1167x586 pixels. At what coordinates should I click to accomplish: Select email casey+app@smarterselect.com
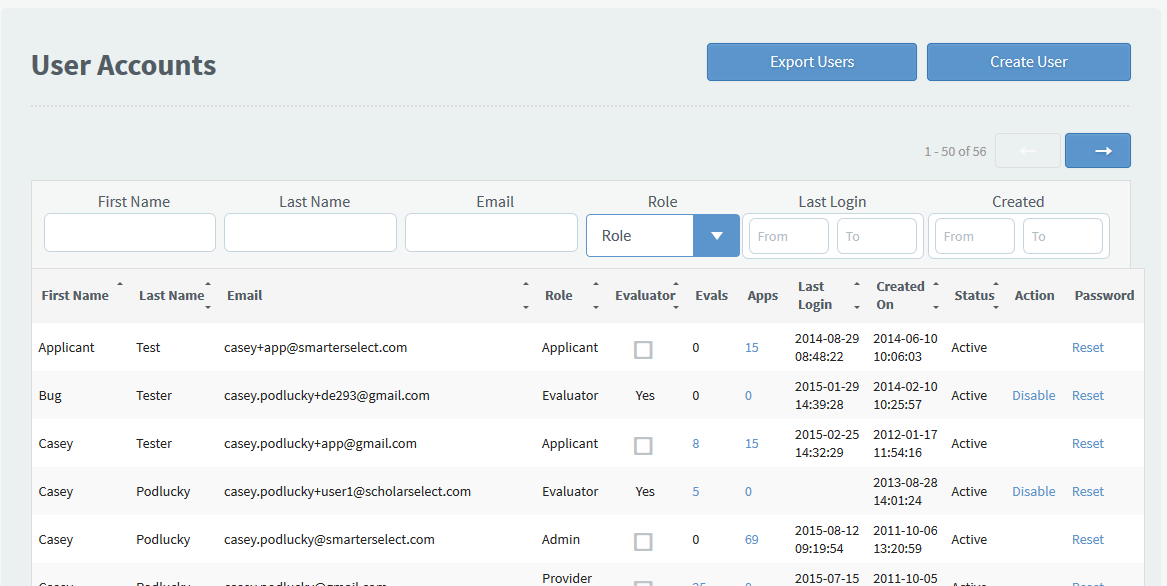pyautogui.click(x=316, y=347)
